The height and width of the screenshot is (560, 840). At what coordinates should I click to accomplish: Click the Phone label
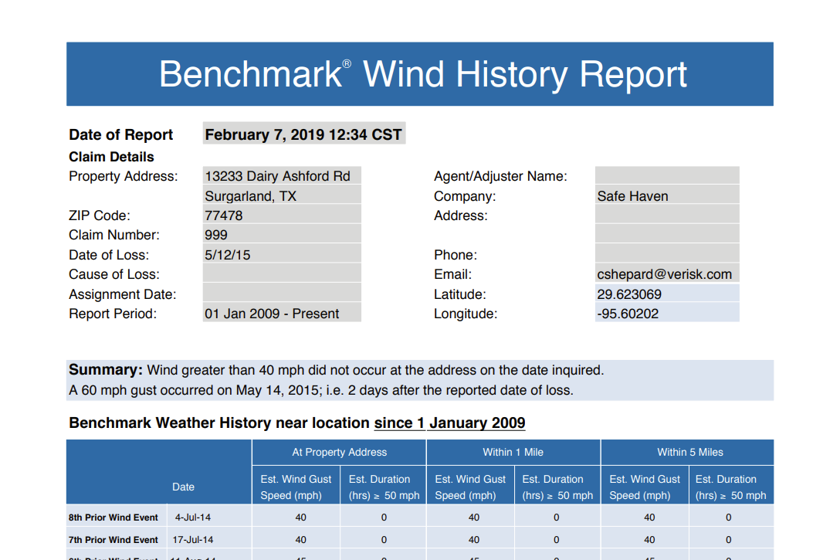coord(455,255)
